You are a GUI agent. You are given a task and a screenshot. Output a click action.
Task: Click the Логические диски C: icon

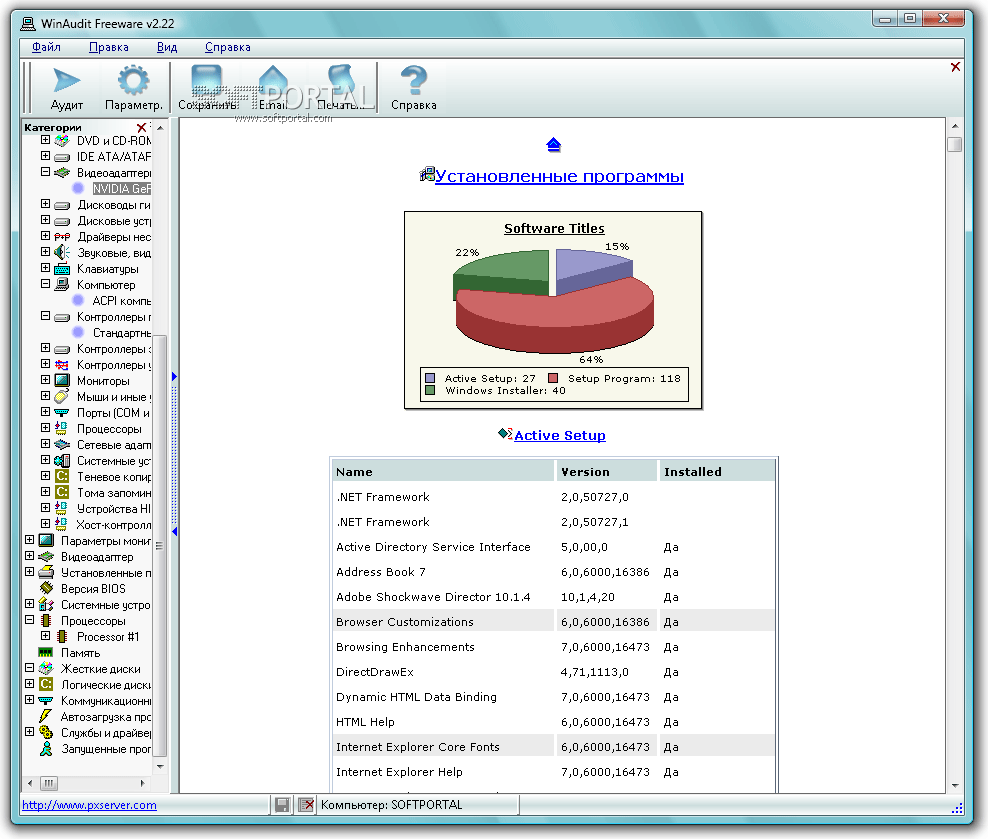[46, 684]
